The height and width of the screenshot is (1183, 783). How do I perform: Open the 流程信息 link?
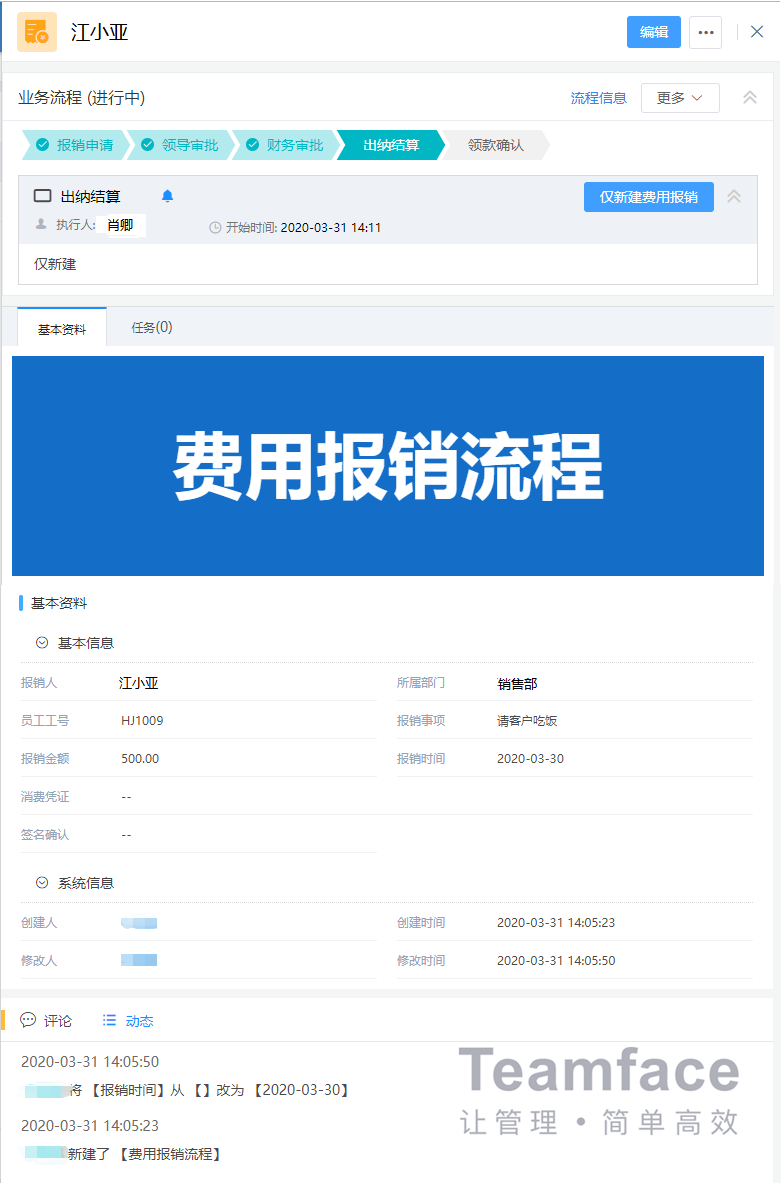[x=598, y=98]
